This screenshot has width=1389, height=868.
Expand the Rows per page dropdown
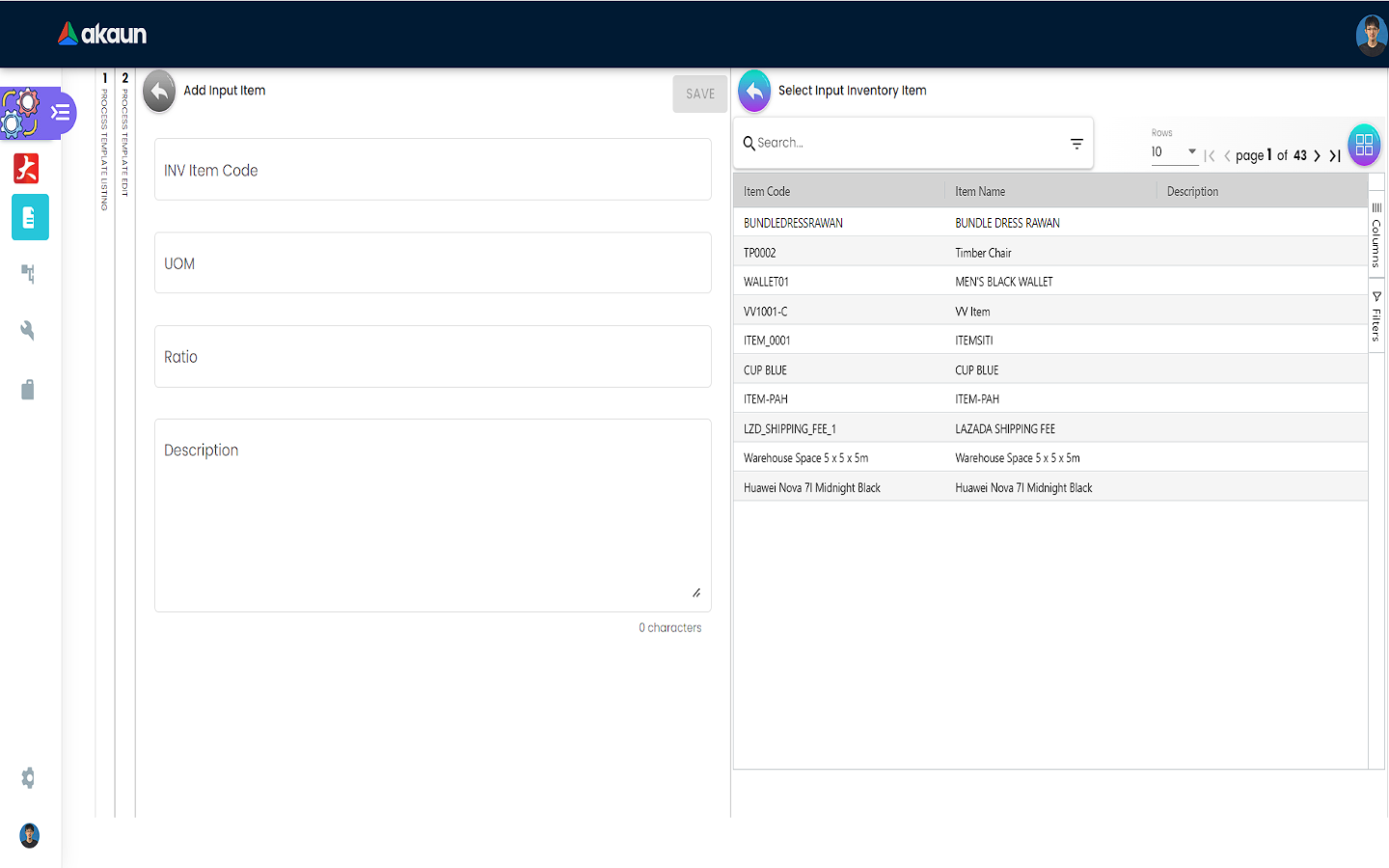point(1174,152)
